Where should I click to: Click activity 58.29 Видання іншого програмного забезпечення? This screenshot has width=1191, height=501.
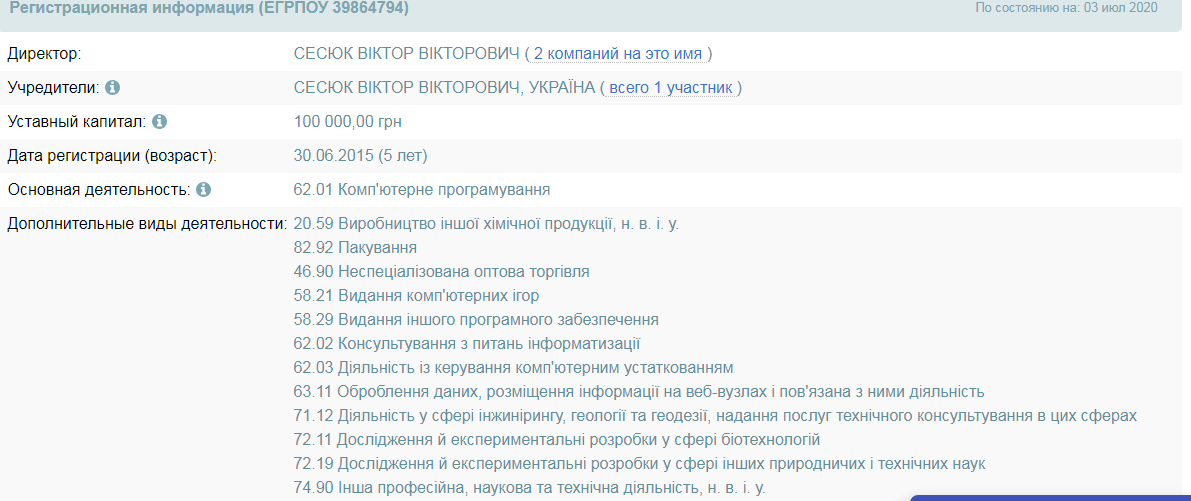click(x=476, y=319)
